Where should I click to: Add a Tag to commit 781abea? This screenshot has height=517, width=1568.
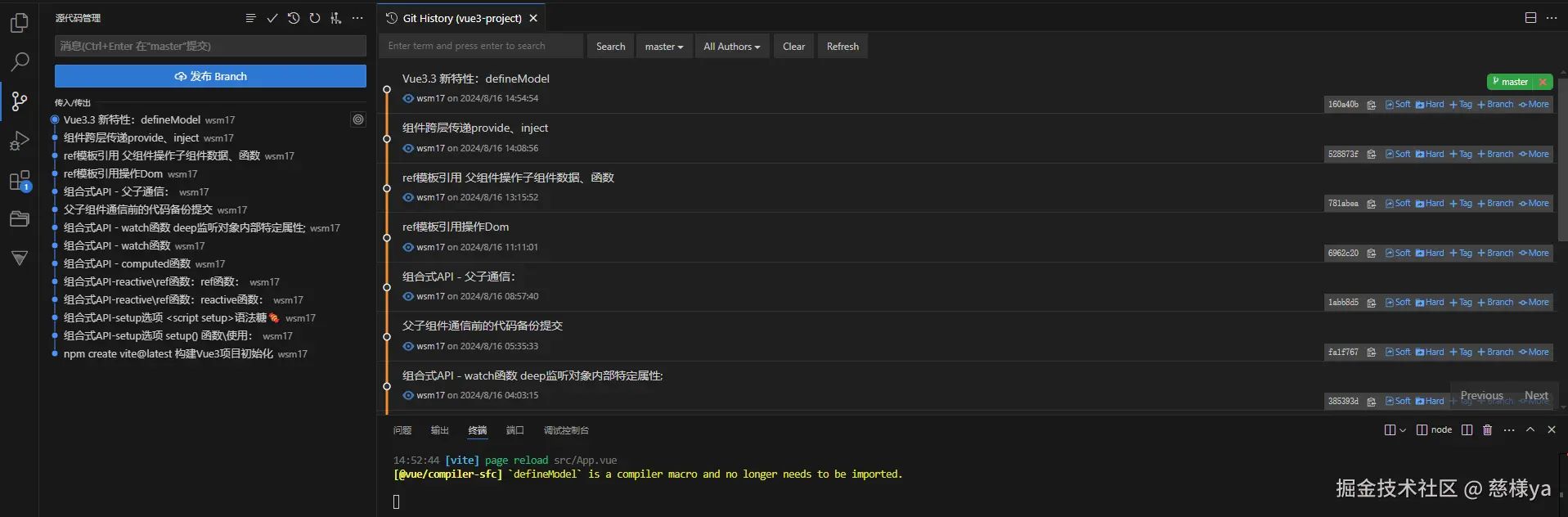click(x=1461, y=204)
